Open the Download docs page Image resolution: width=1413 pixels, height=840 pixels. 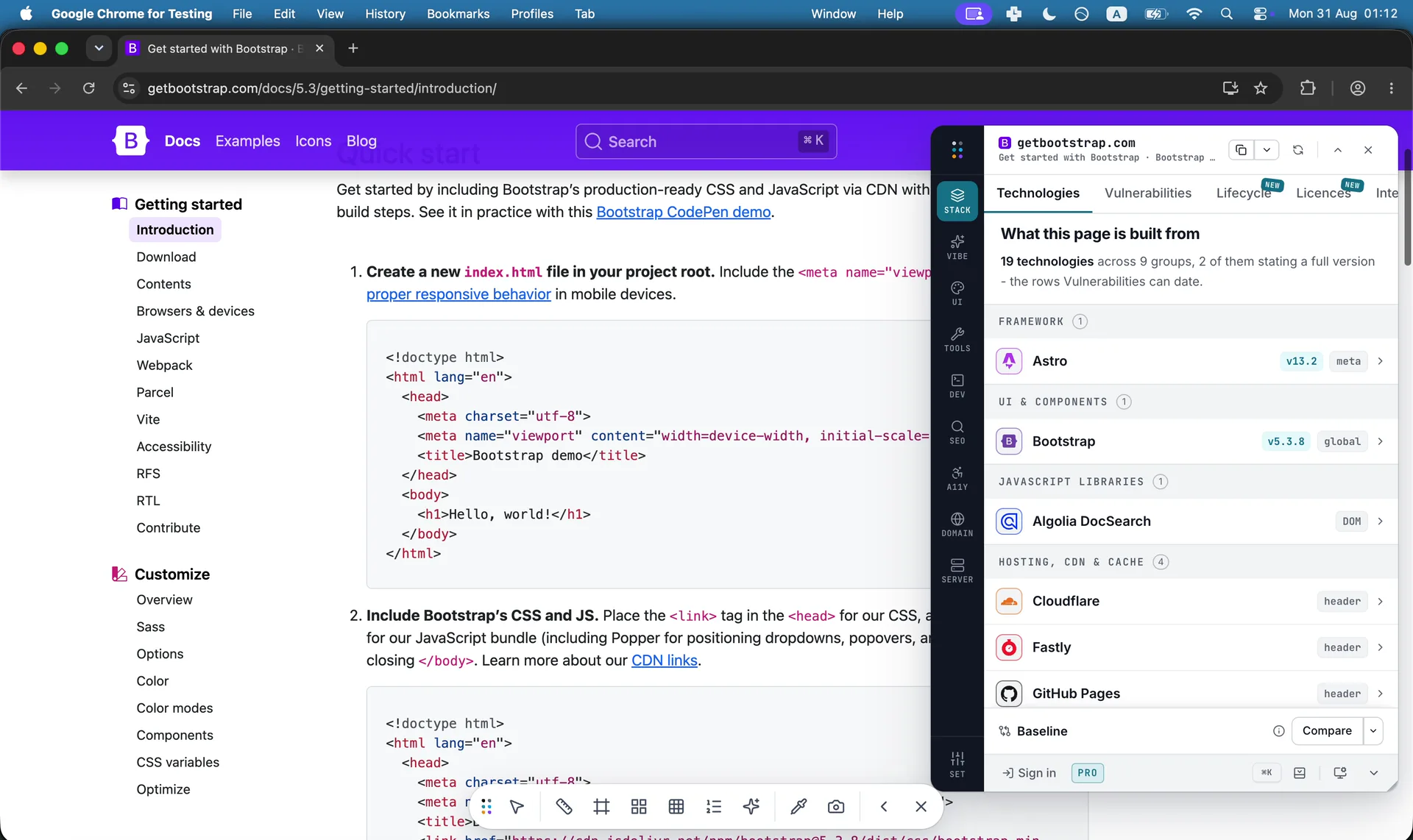pyautogui.click(x=166, y=257)
